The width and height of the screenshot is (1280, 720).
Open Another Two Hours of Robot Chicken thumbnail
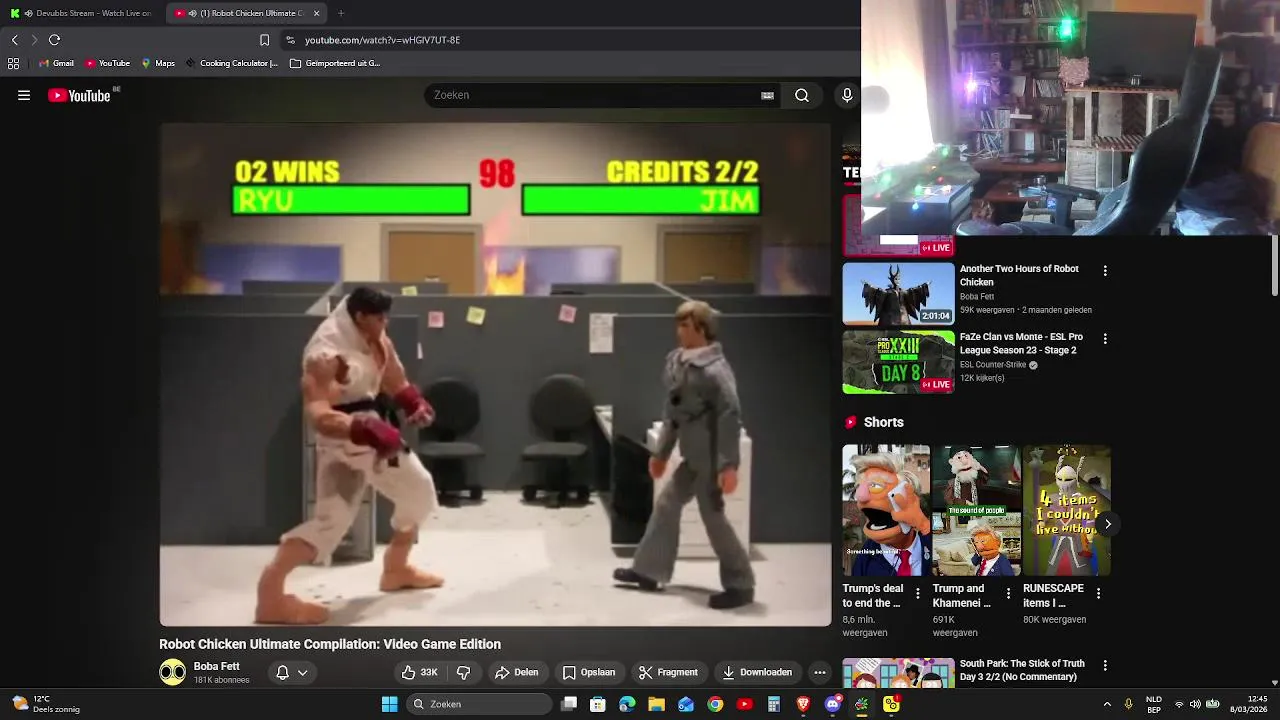point(898,293)
